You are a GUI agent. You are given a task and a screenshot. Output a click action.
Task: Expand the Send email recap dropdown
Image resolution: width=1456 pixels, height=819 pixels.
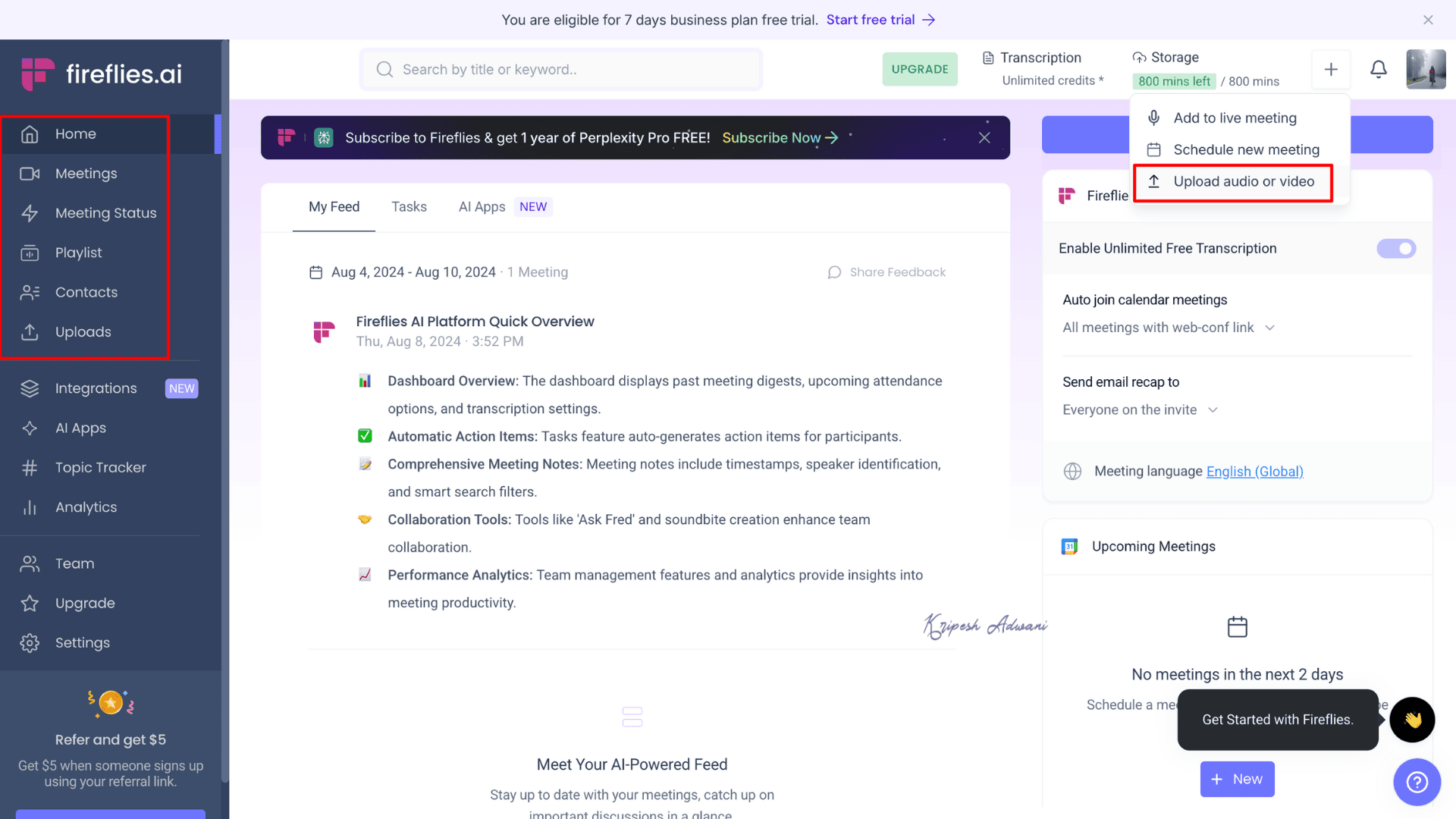click(1140, 409)
